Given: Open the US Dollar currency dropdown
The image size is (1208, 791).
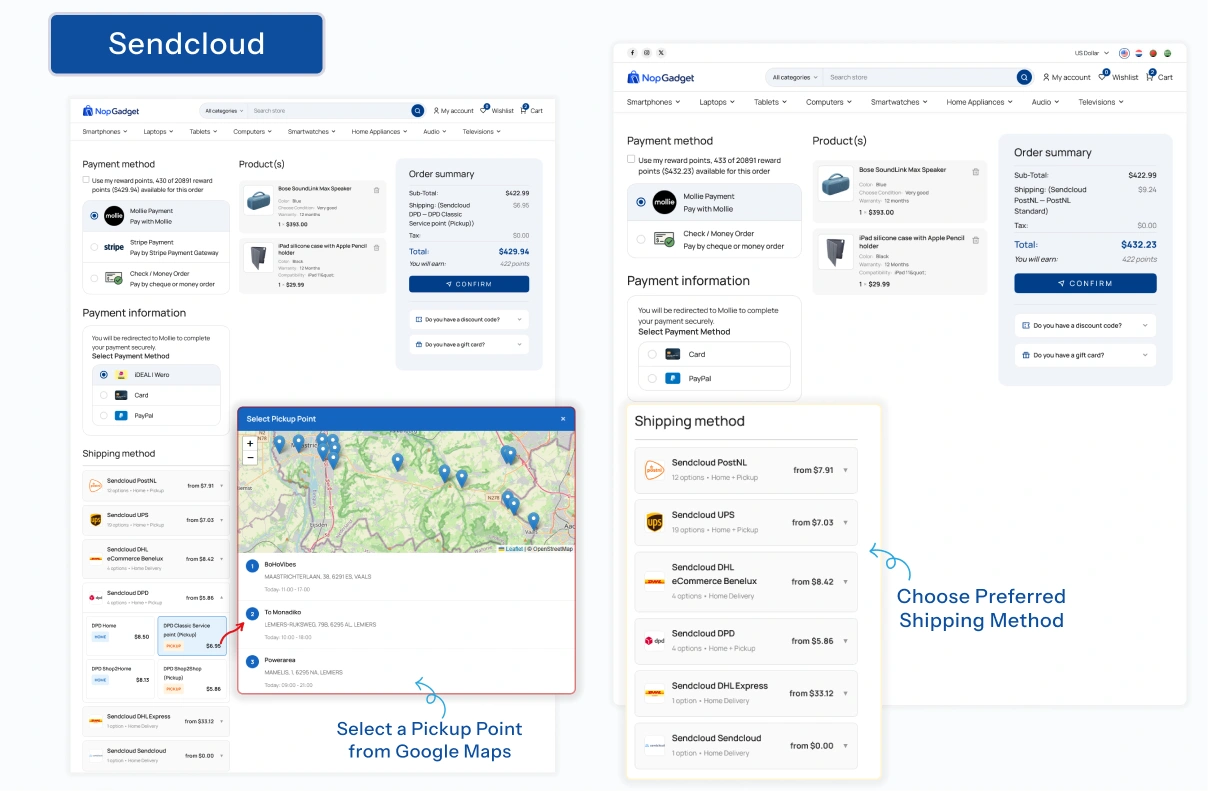Looking at the screenshot, I should (1092, 53).
